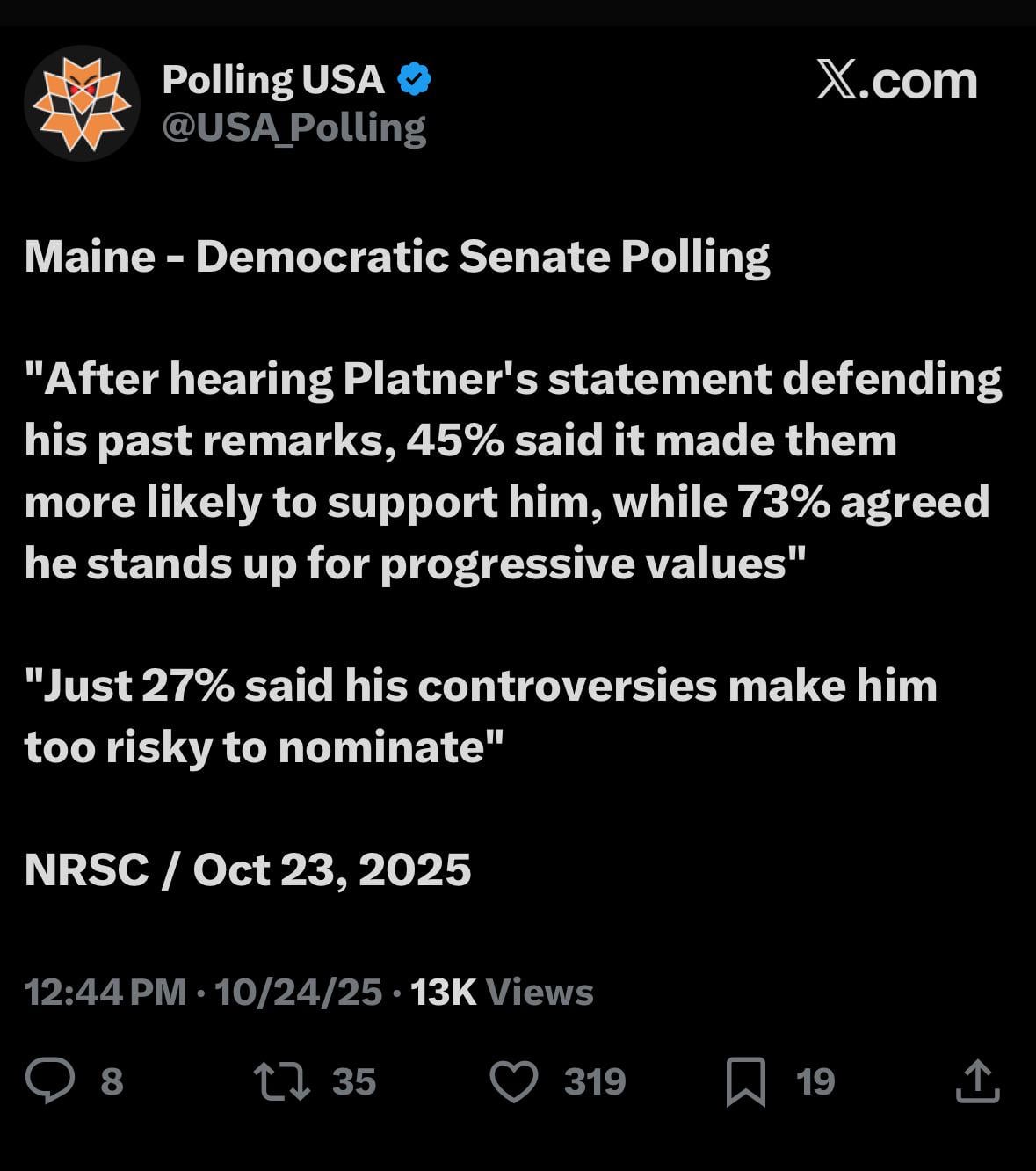Open the Polling USA display name
Screen dimensions: 1036x1171
[273, 80]
